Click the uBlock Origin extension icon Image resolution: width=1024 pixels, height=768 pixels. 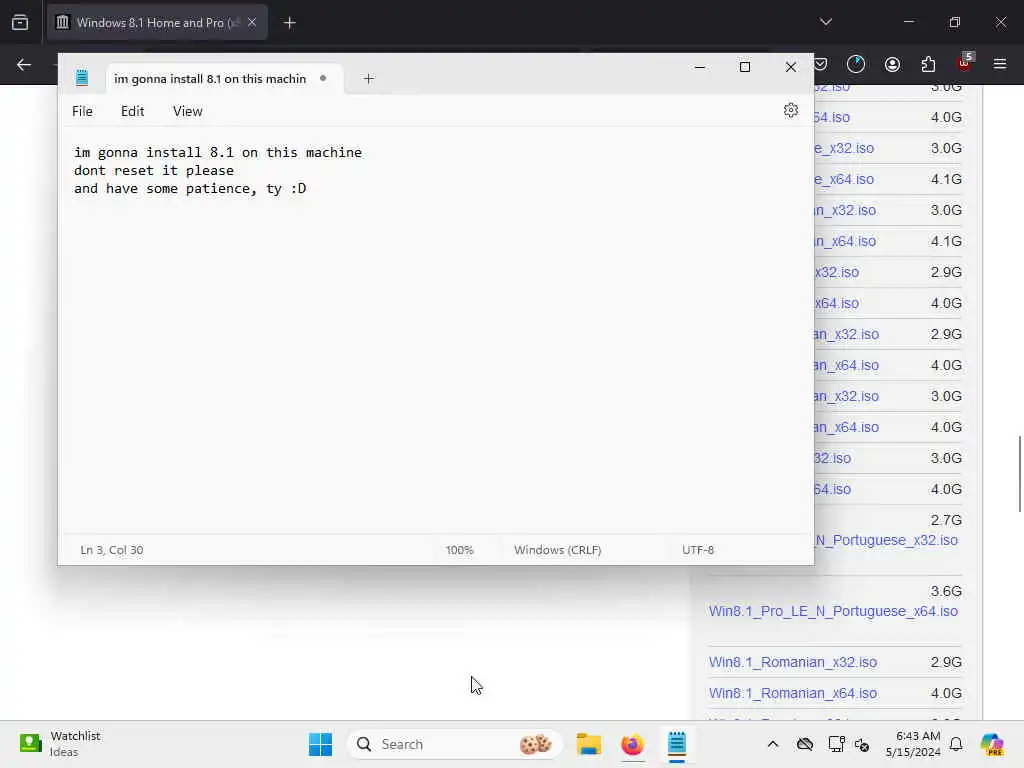pyautogui.click(x=965, y=63)
